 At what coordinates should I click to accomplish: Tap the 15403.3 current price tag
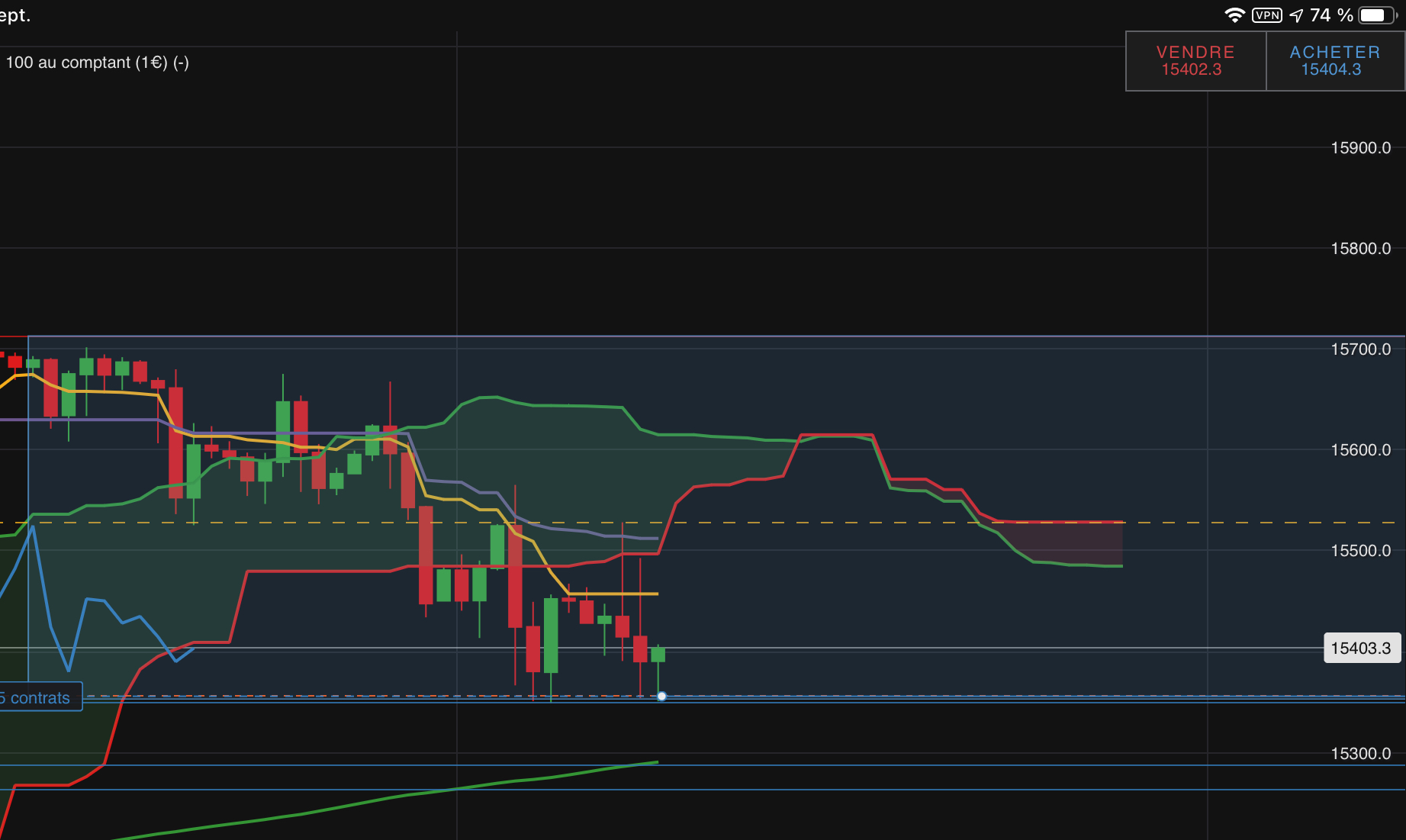pos(1361,648)
